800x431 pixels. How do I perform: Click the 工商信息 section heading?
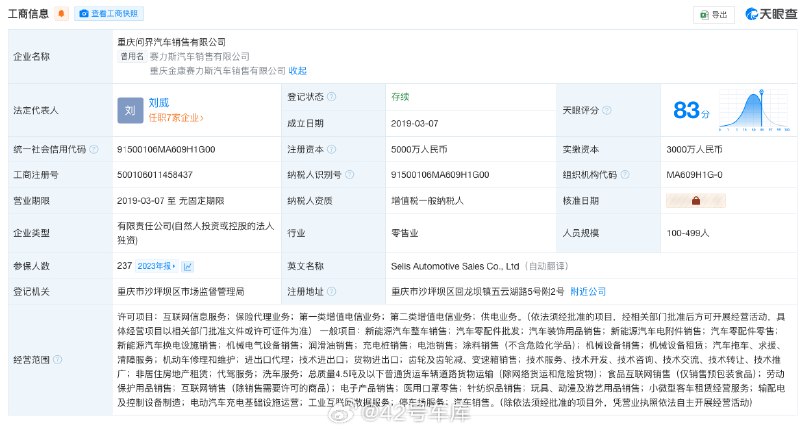[x=28, y=14]
